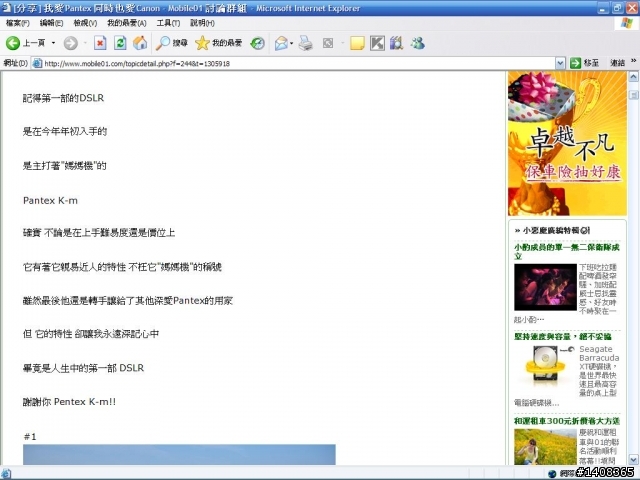Click vertical scrollbar up arrow
The image size is (640, 480).
(633, 77)
